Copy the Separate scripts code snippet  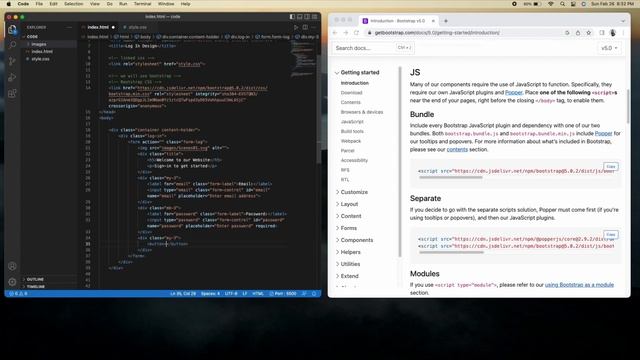tap(611, 235)
